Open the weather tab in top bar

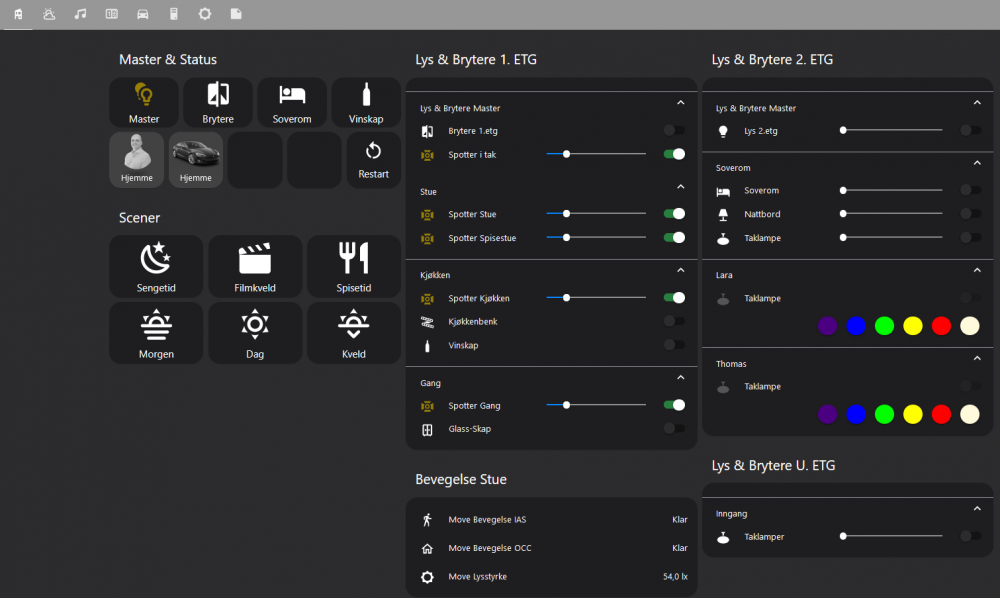pyautogui.click(x=49, y=14)
